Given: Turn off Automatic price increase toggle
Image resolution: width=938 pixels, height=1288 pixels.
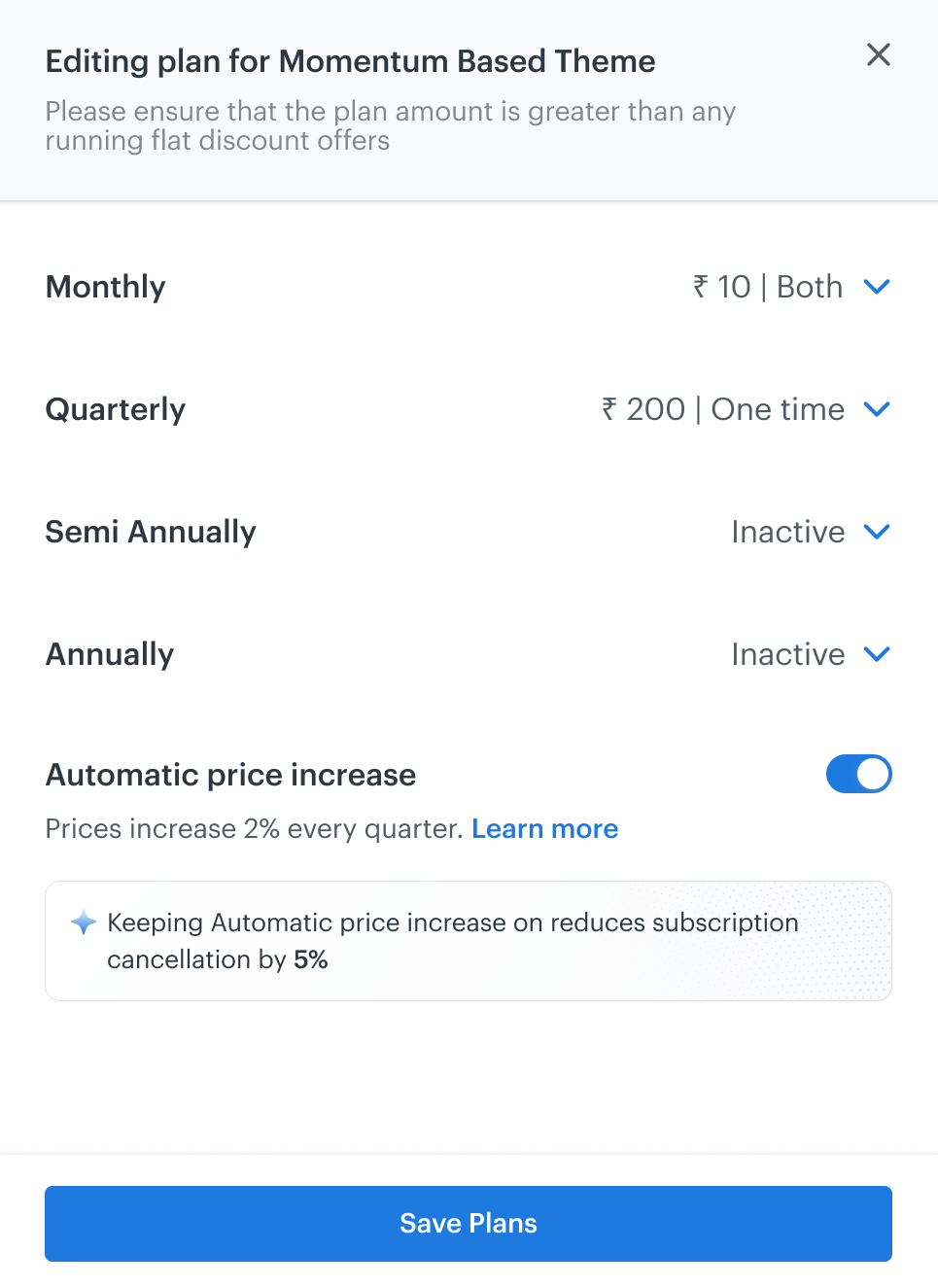Looking at the screenshot, I should click(858, 775).
